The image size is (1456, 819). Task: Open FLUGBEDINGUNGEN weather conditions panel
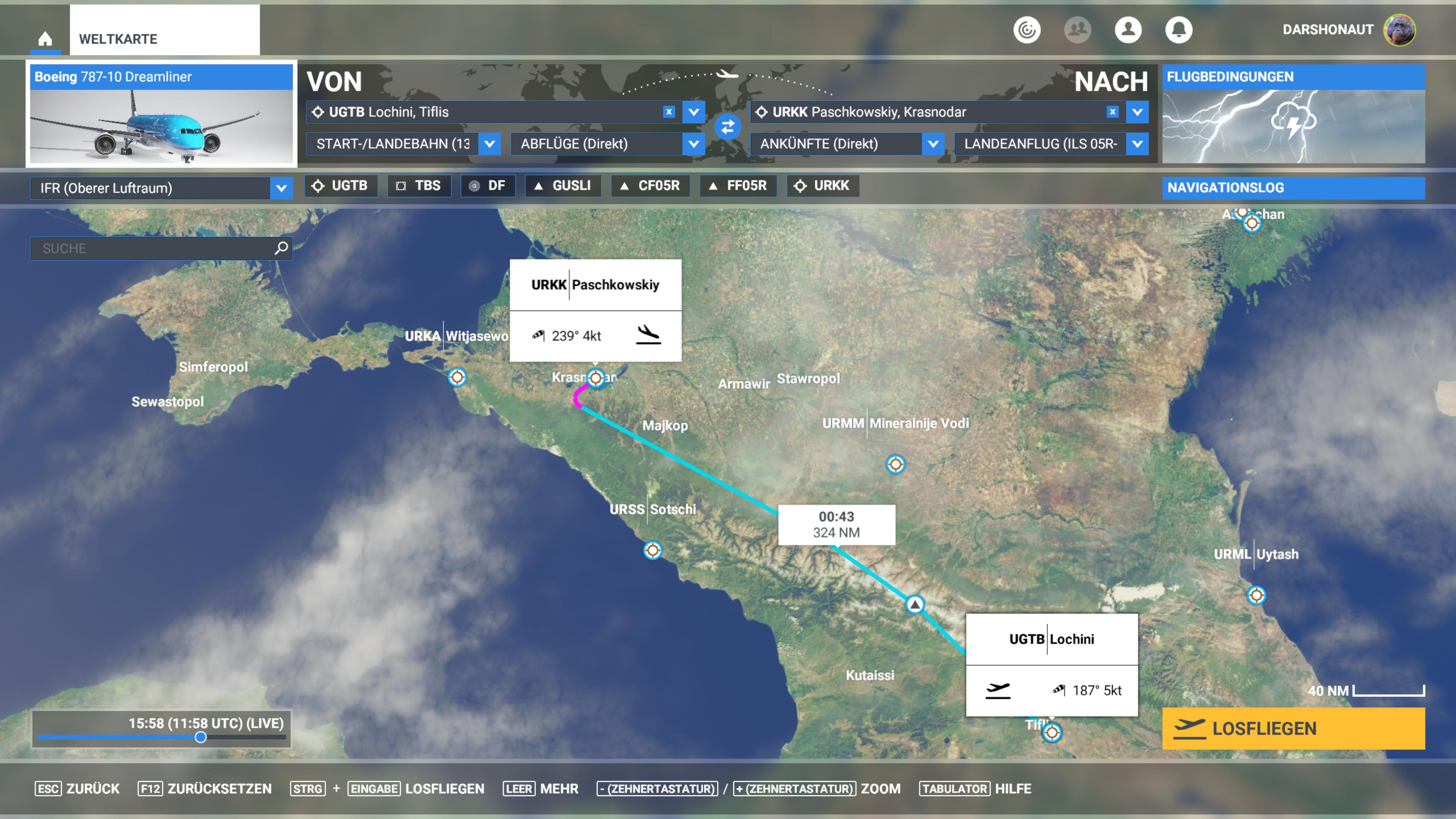(1293, 114)
